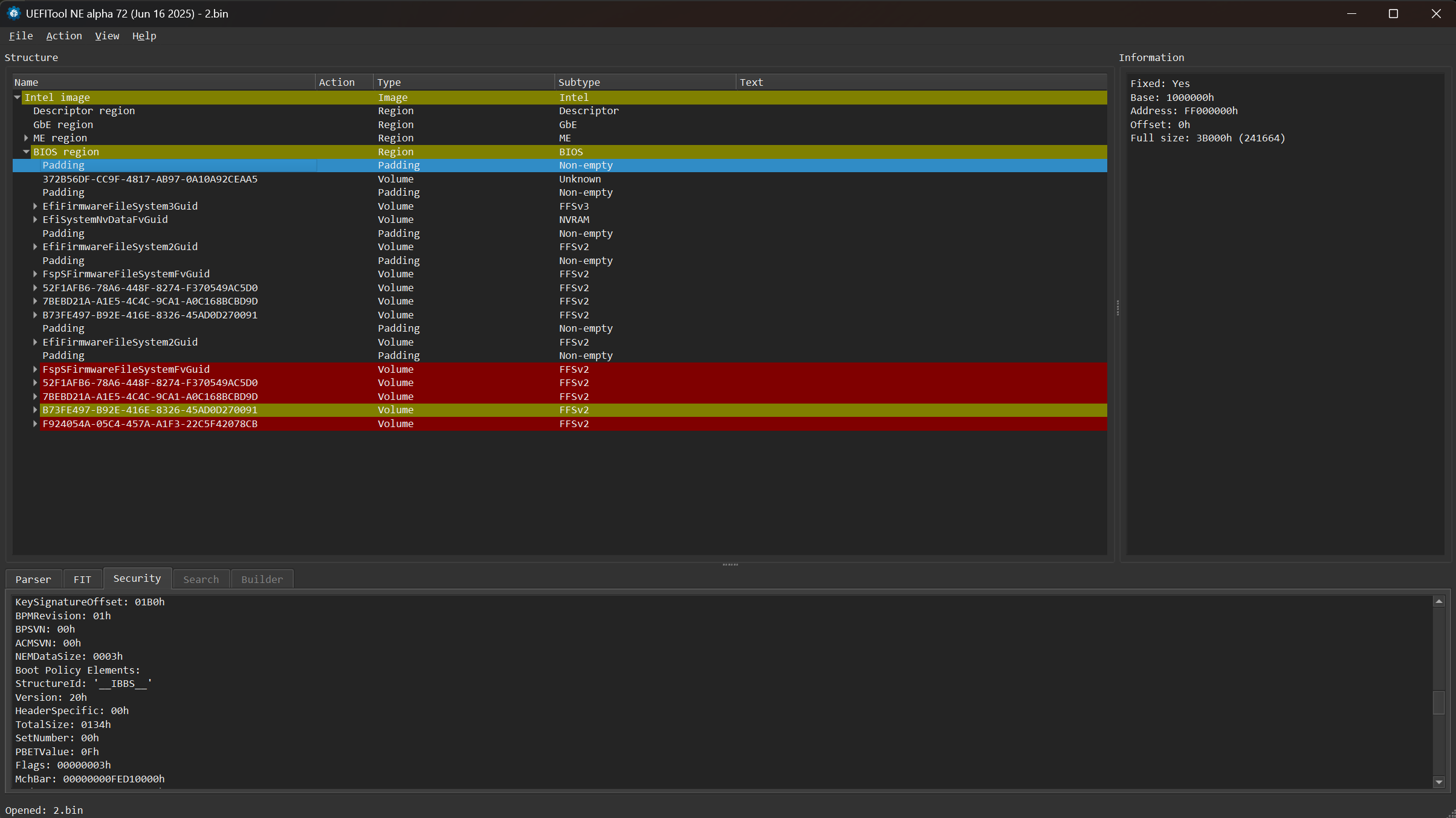
Task: Select the Descriptor region row
Action: [x=84, y=111]
